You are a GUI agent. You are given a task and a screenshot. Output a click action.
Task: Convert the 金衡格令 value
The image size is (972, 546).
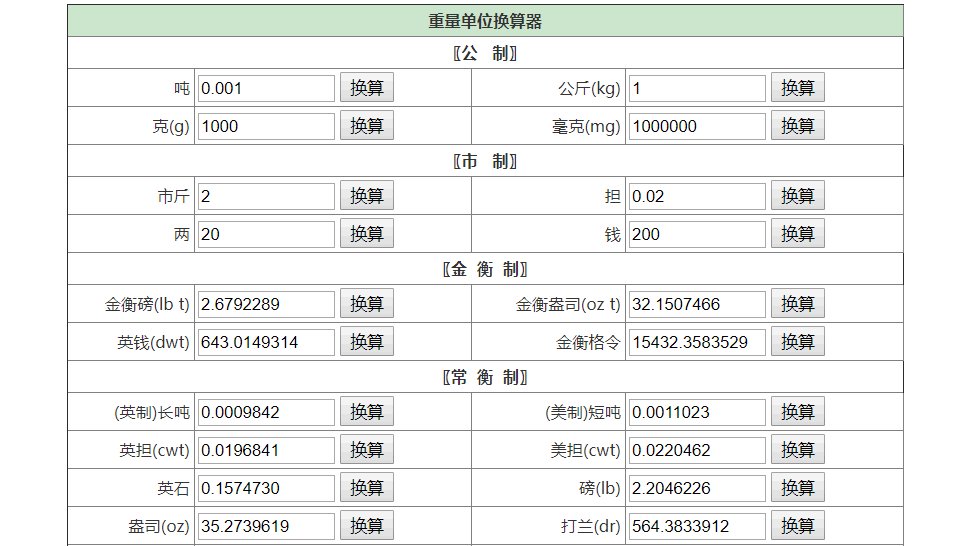(797, 341)
